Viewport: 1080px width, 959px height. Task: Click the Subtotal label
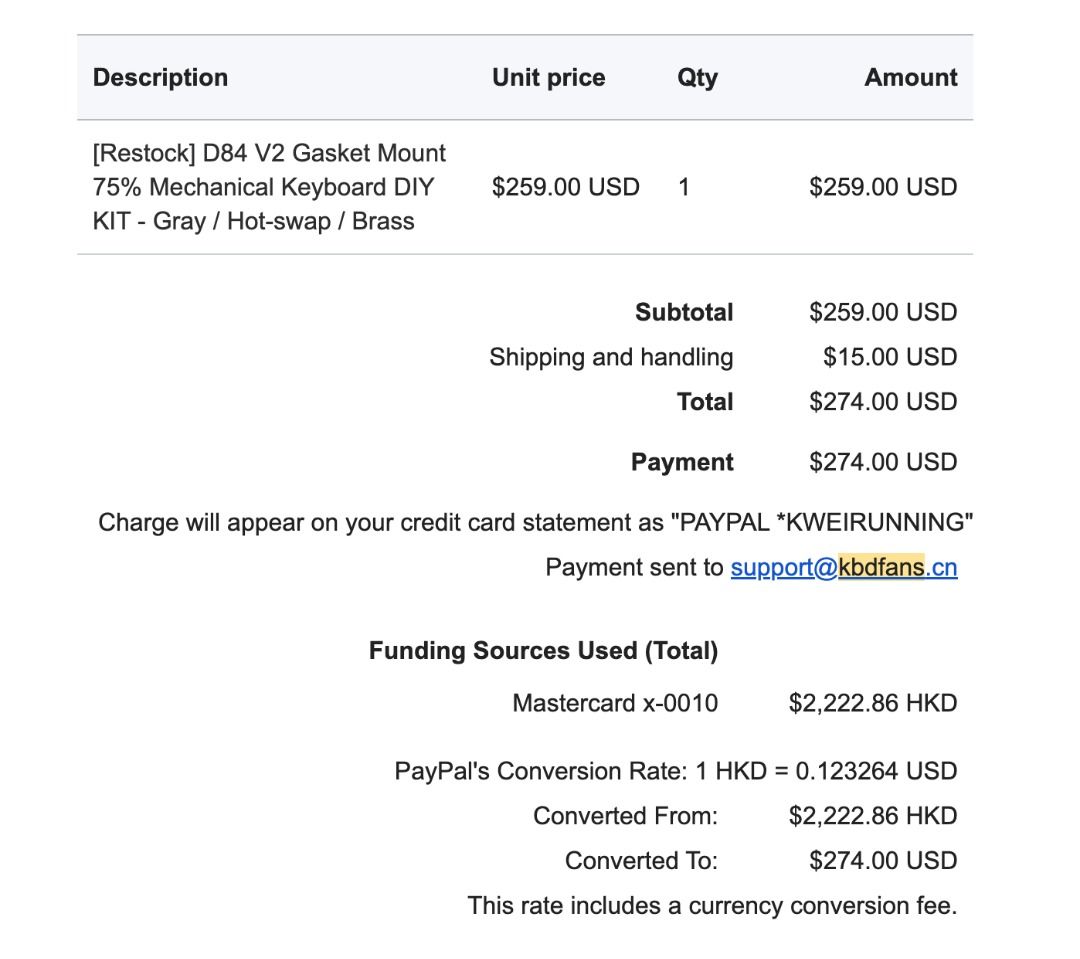684,312
